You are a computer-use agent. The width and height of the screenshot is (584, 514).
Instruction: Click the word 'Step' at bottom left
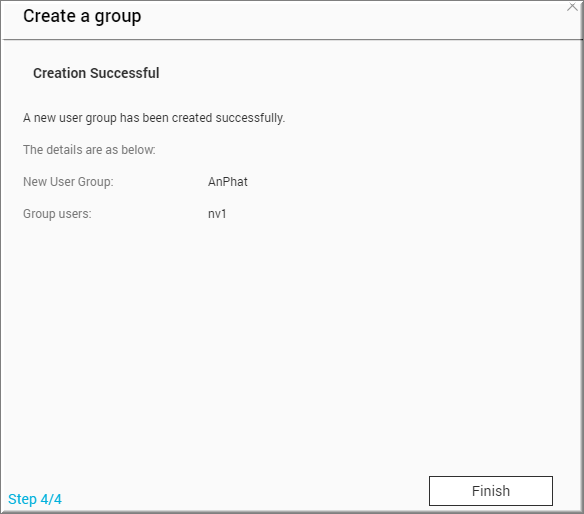(22, 499)
